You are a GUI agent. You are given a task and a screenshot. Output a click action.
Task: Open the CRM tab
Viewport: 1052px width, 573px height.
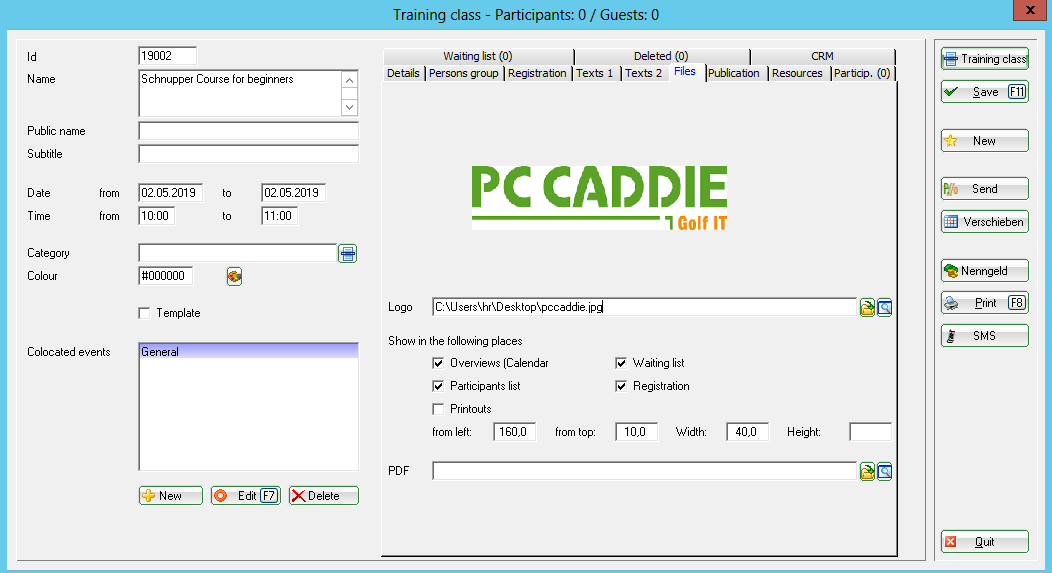[x=823, y=56]
